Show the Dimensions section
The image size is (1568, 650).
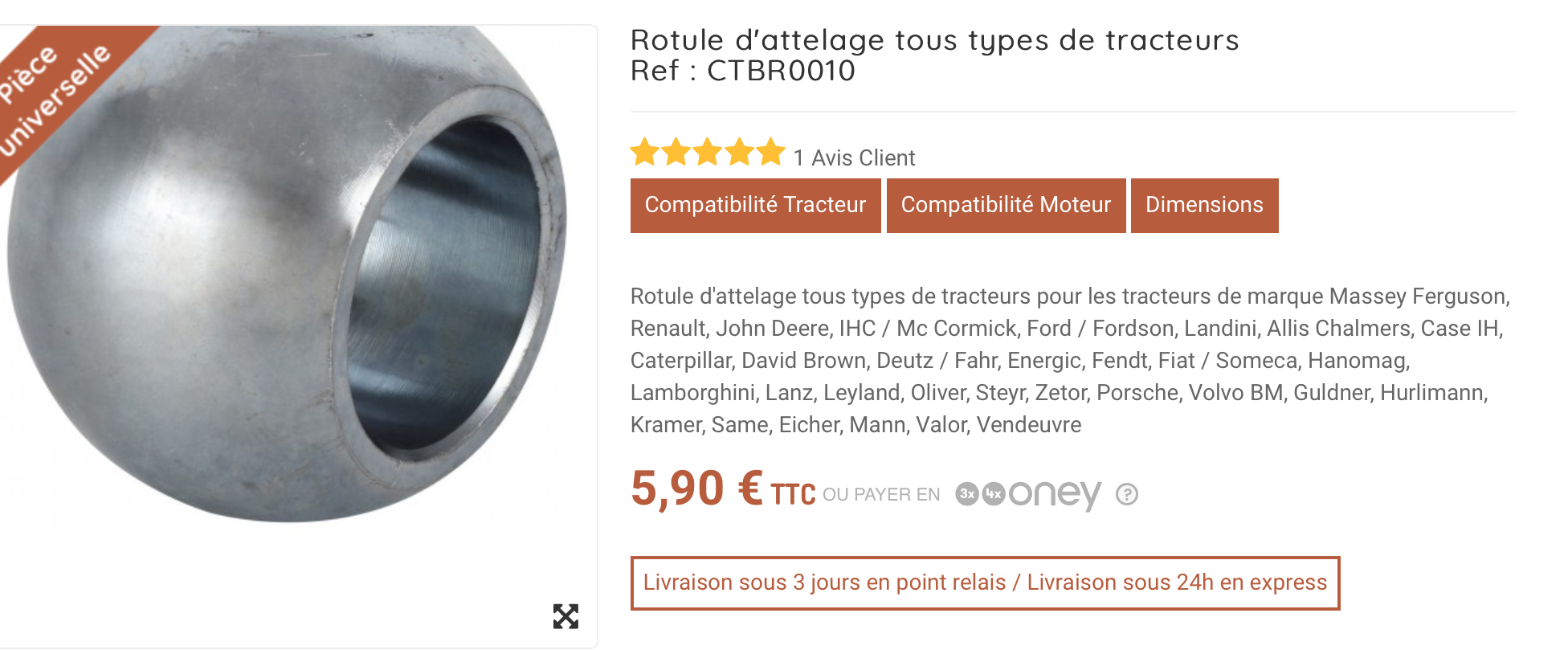(1204, 205)
